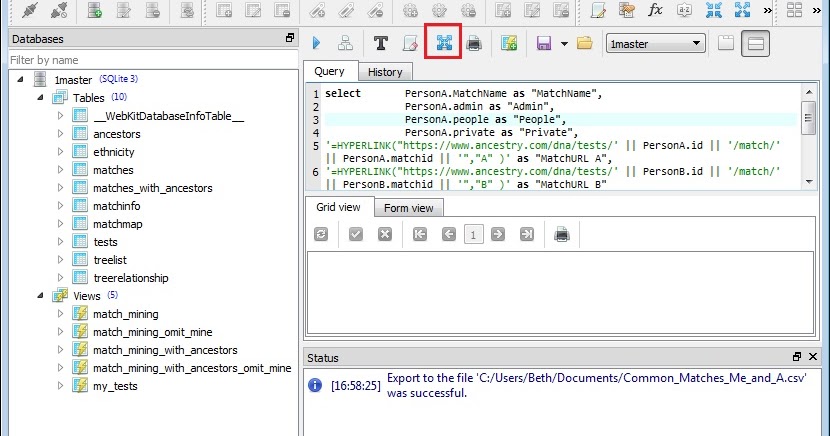Click the query editor scroll up arrow
Screen dimensions: 830x436
tap(808, 92)
